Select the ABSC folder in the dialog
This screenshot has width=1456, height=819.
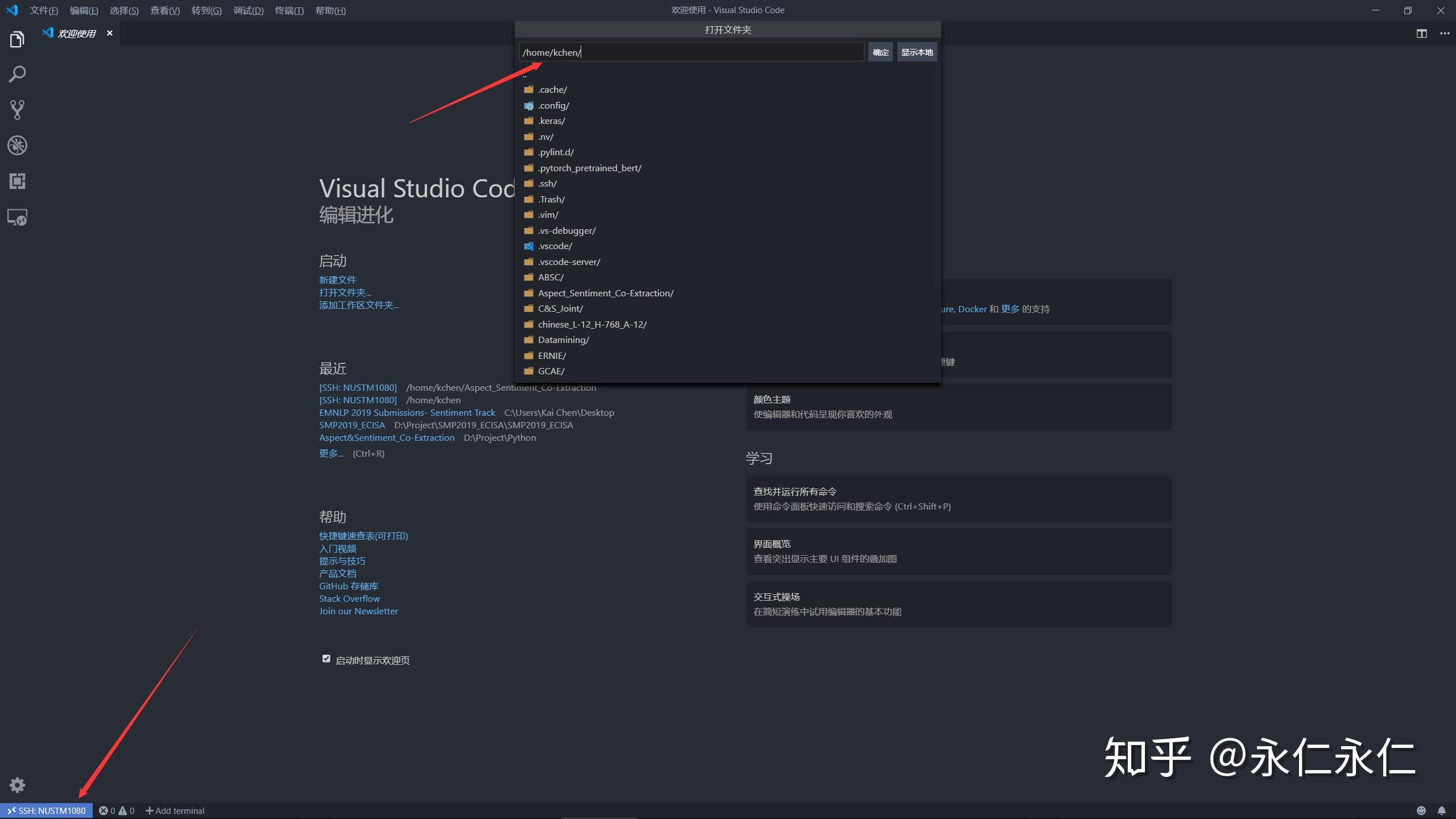click(550, 277)
